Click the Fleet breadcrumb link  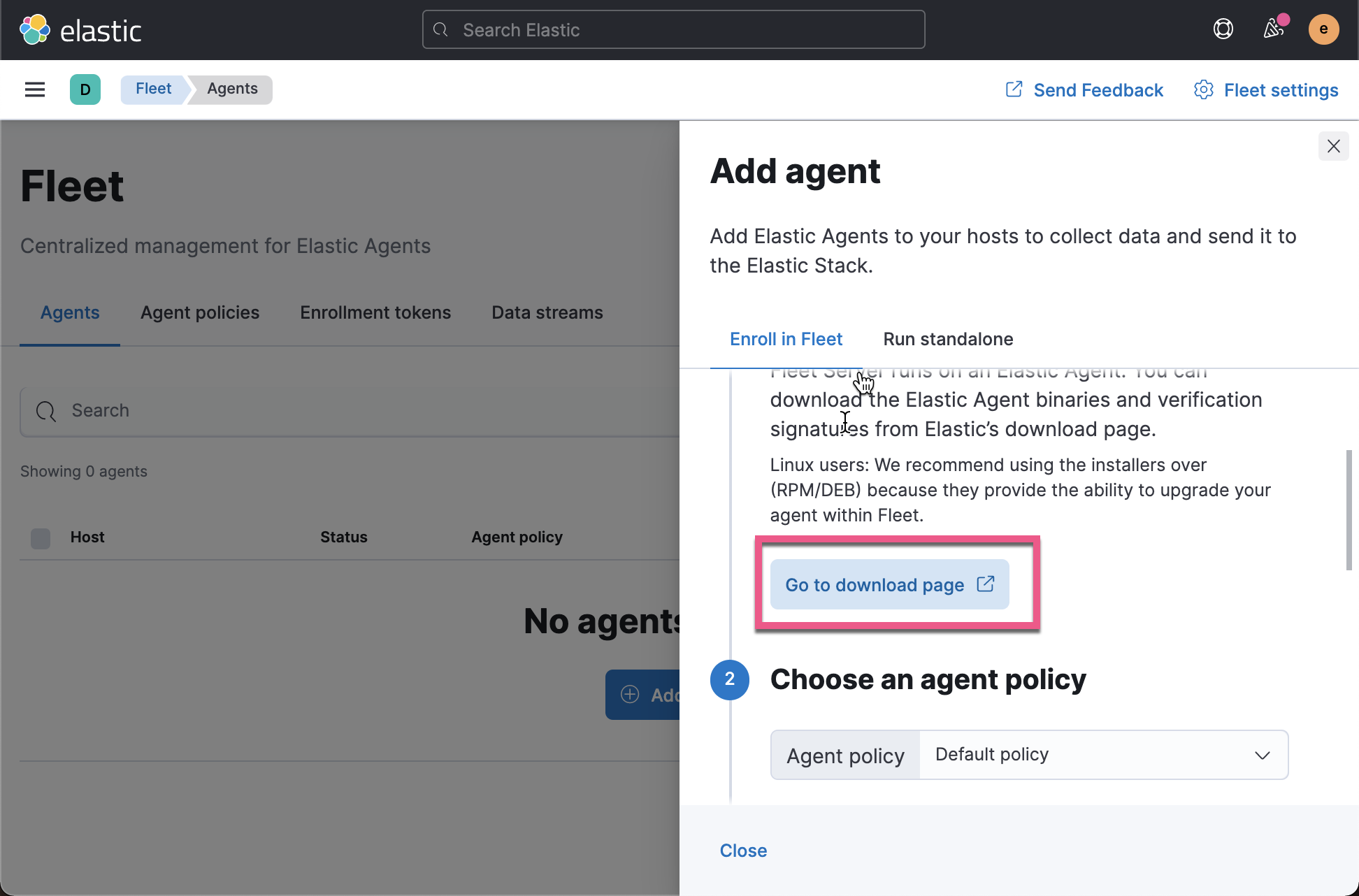click(152, 89)
